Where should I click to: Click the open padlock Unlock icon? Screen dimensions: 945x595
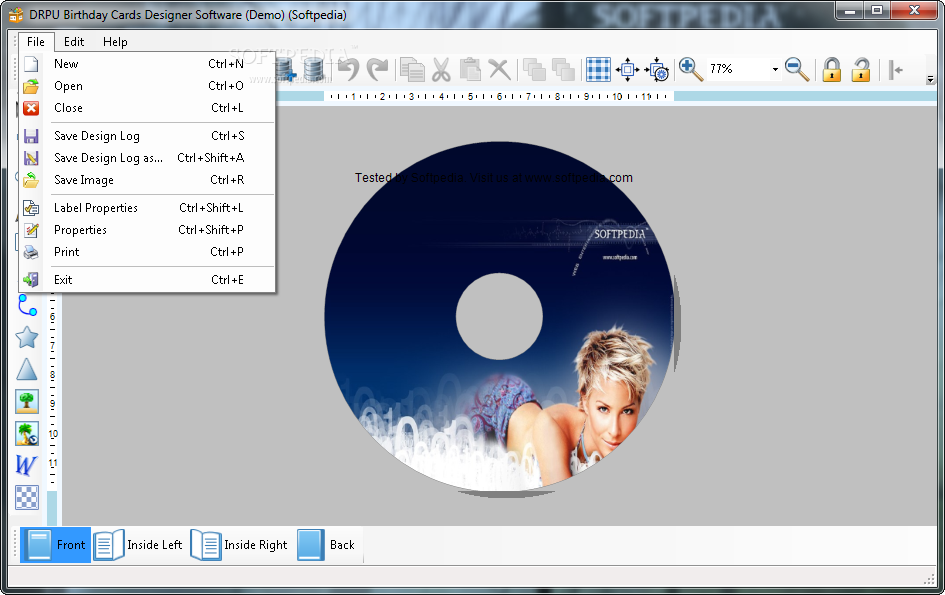[861, 69]
